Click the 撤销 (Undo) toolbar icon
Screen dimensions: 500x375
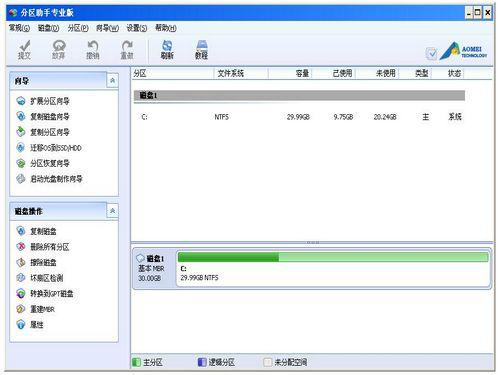pyautogui.click(x=93, y=50)
